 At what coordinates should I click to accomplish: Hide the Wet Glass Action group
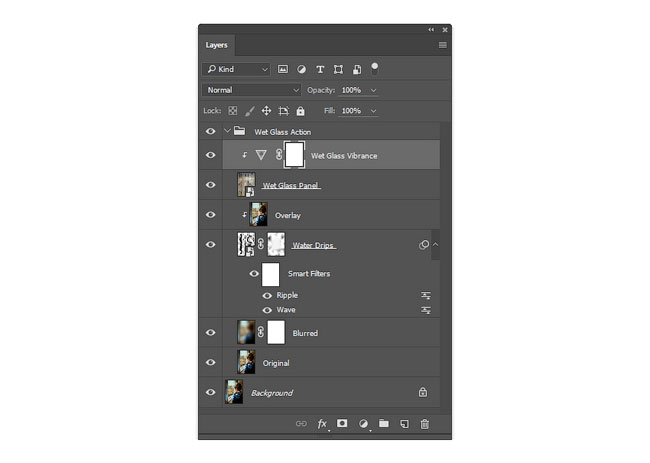click(x=211, y=131)
